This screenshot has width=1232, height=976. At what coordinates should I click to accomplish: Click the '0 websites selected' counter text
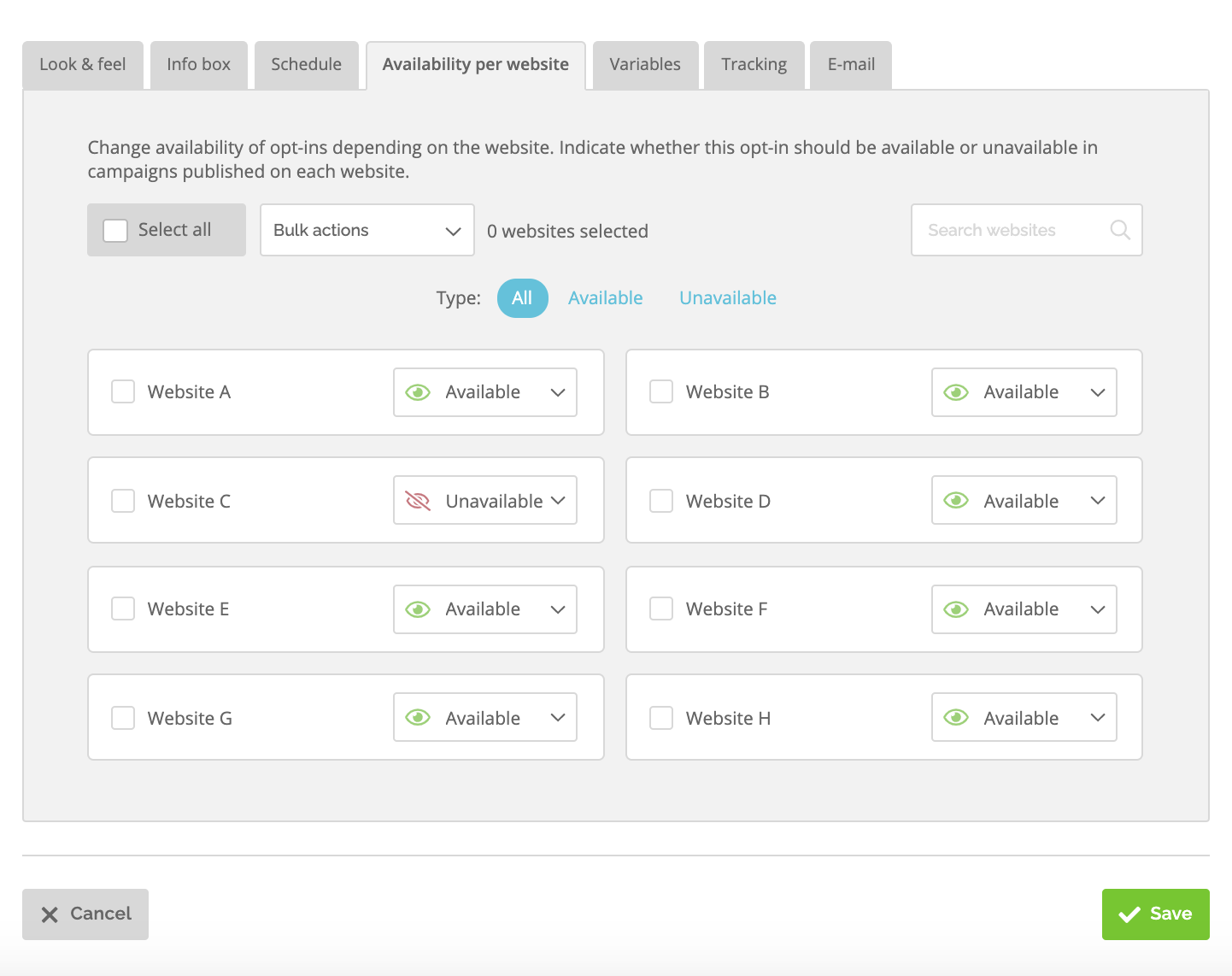(x=567, y=232)
